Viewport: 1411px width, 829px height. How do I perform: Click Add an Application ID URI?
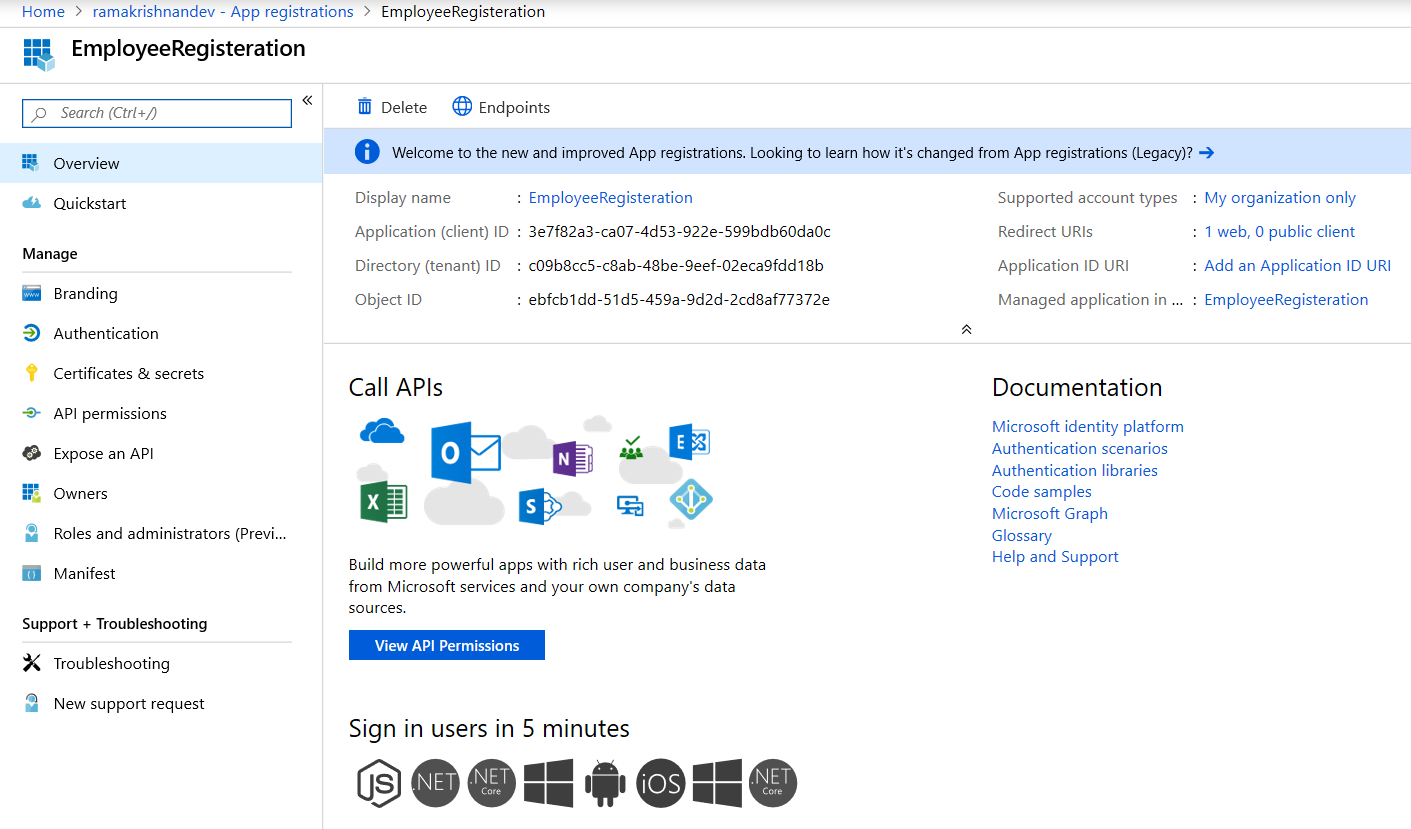pos(1297,266)
